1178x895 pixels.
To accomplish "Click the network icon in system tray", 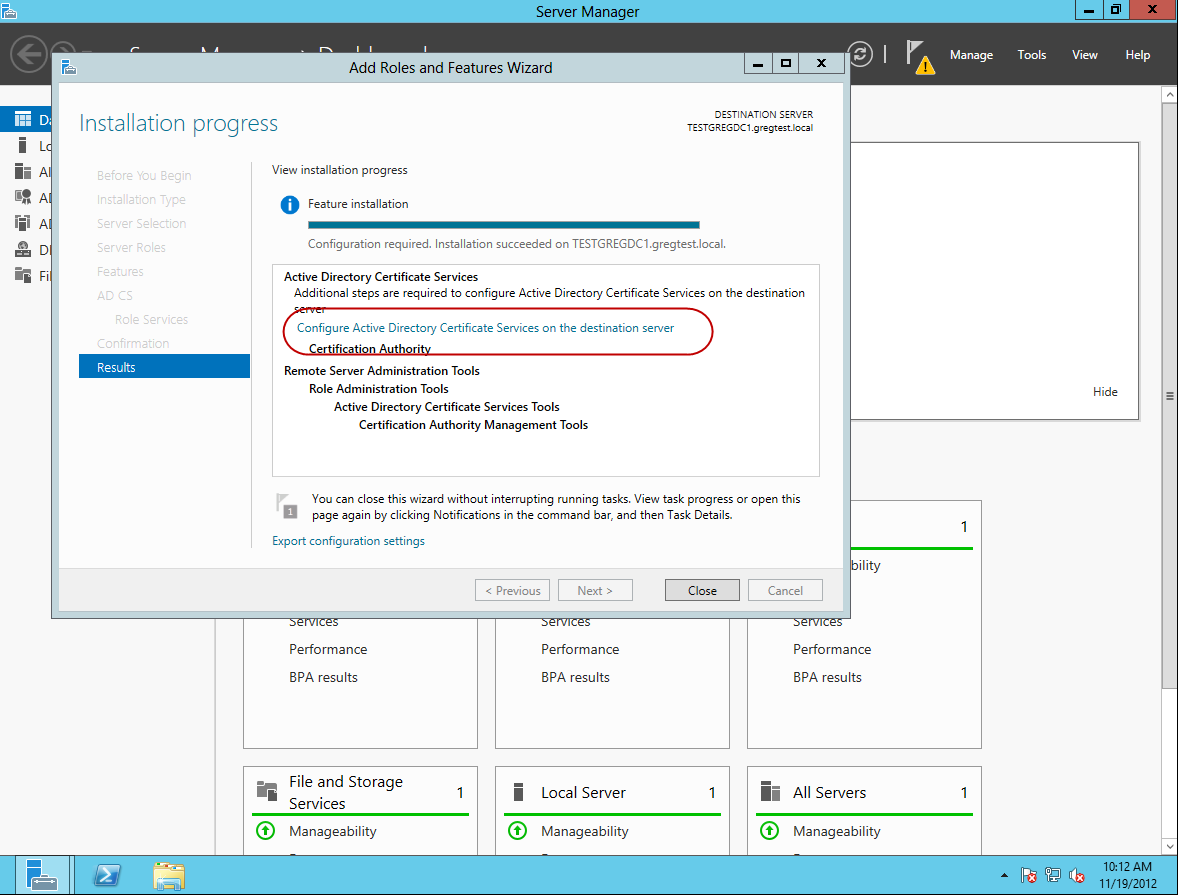I will coord(1053,875).
